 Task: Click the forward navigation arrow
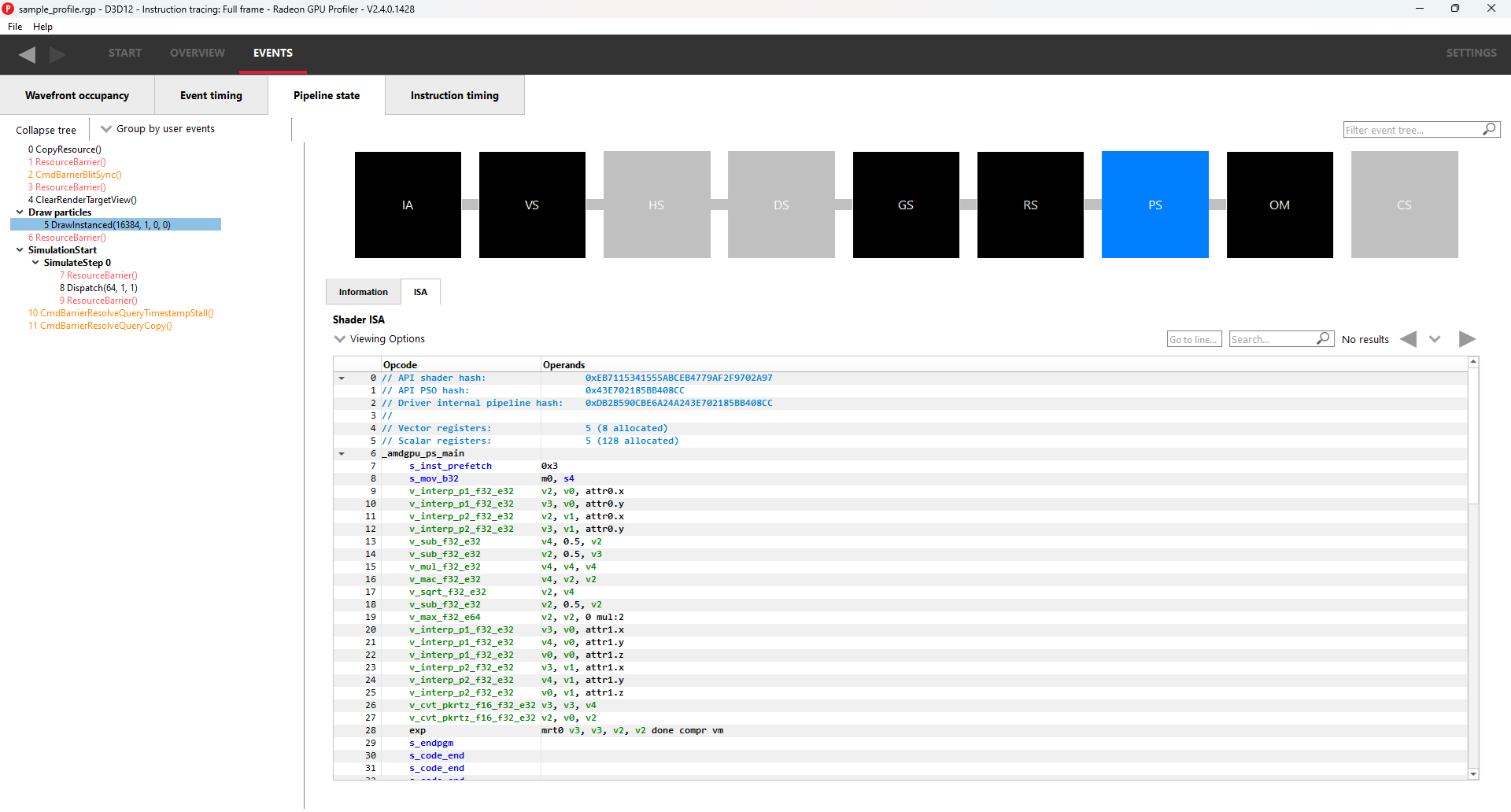[x=57, y=54]
